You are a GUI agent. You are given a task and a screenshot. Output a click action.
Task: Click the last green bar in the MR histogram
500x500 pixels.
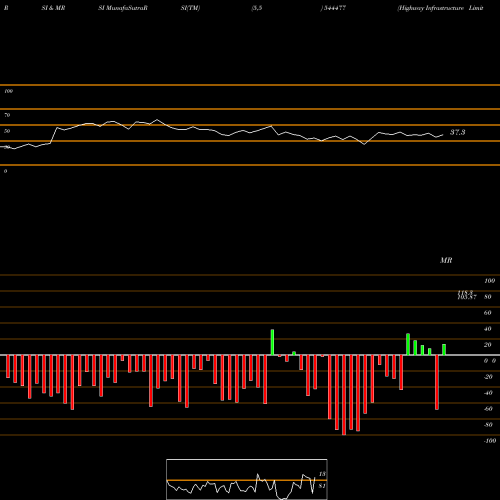444,350
